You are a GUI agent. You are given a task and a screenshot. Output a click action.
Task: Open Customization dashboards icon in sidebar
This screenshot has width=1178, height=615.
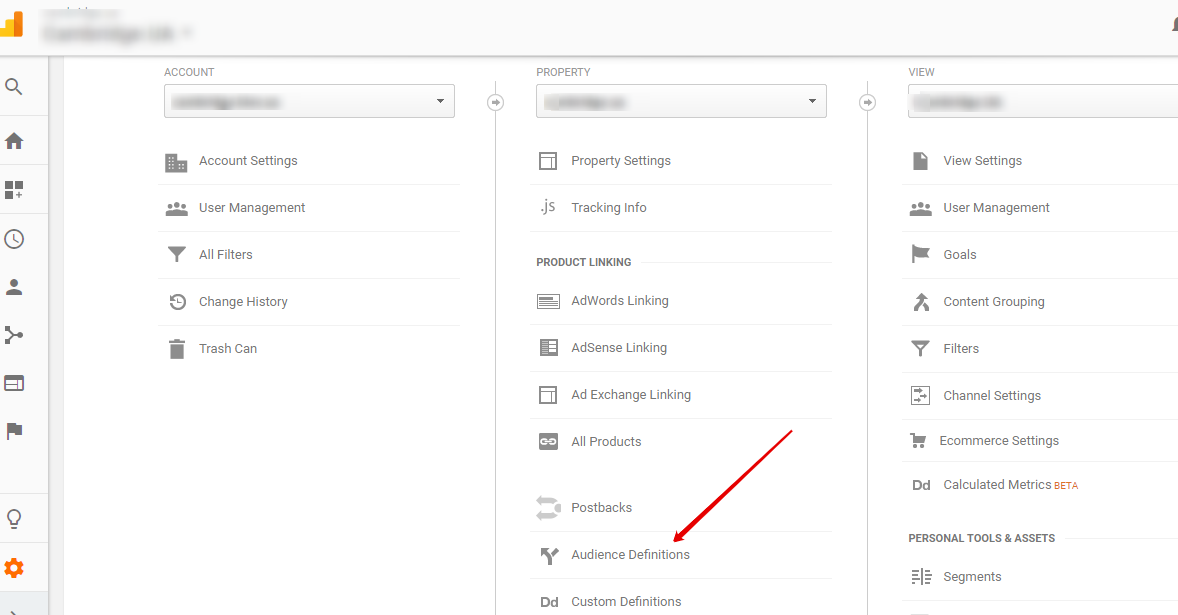pos(14,190)
